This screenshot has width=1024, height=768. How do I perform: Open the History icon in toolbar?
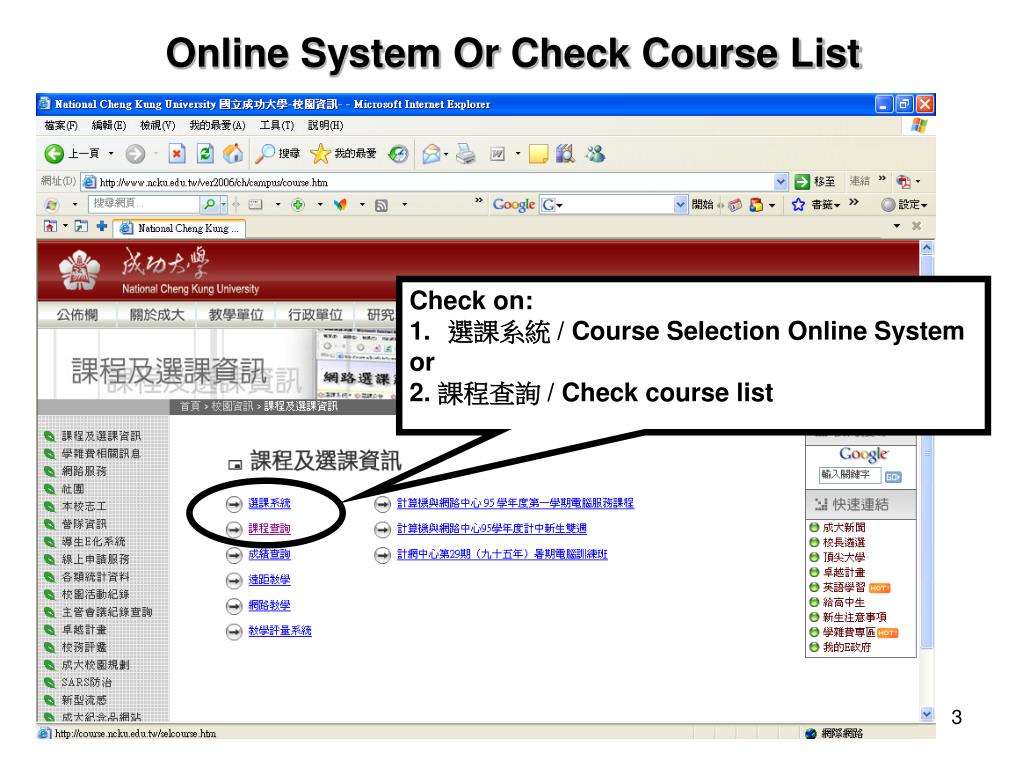click(x=398, y=153)
